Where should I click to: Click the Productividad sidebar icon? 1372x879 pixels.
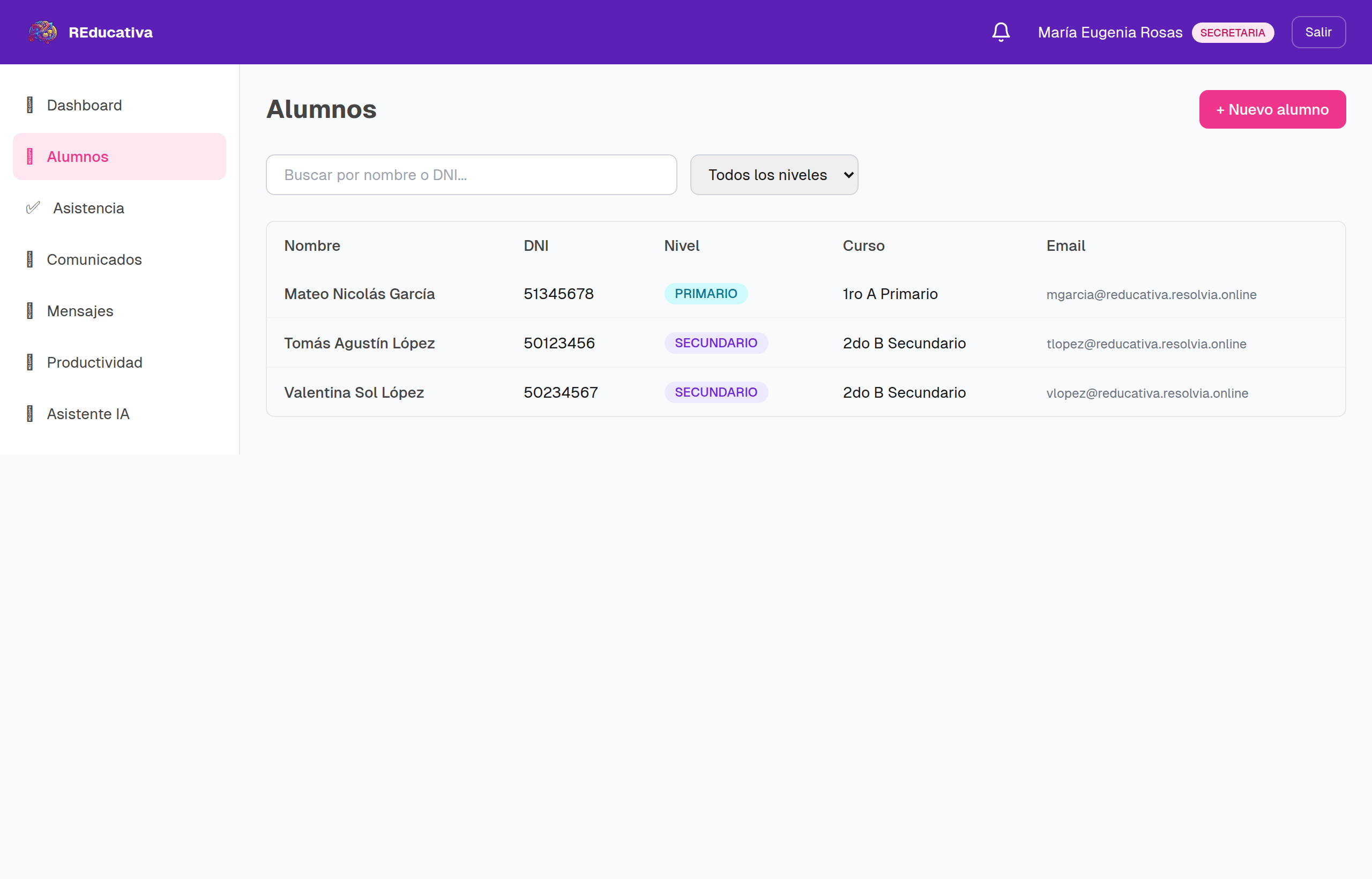coord(30,362)
